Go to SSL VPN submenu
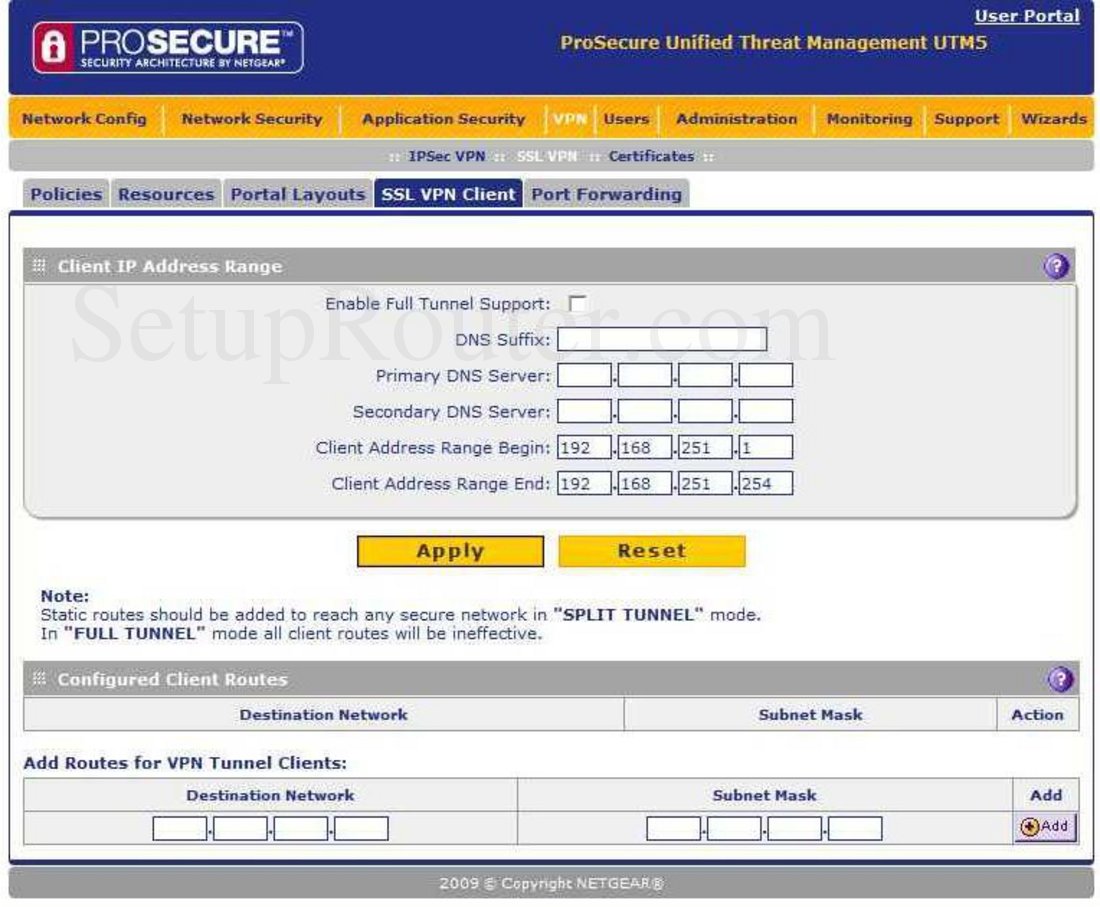This screenshot has height=907, width=1100. tap(547, 156)
